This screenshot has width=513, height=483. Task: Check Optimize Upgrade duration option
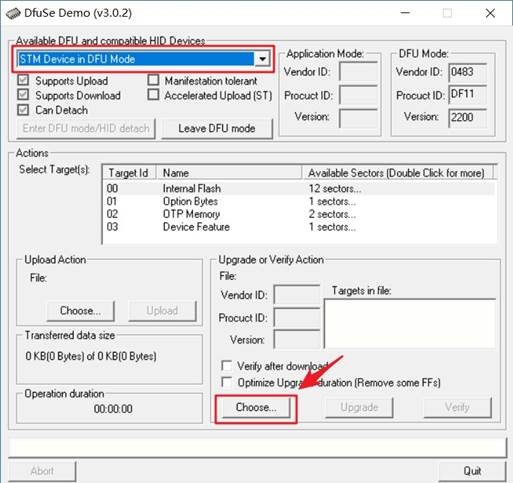click(227, 382)
